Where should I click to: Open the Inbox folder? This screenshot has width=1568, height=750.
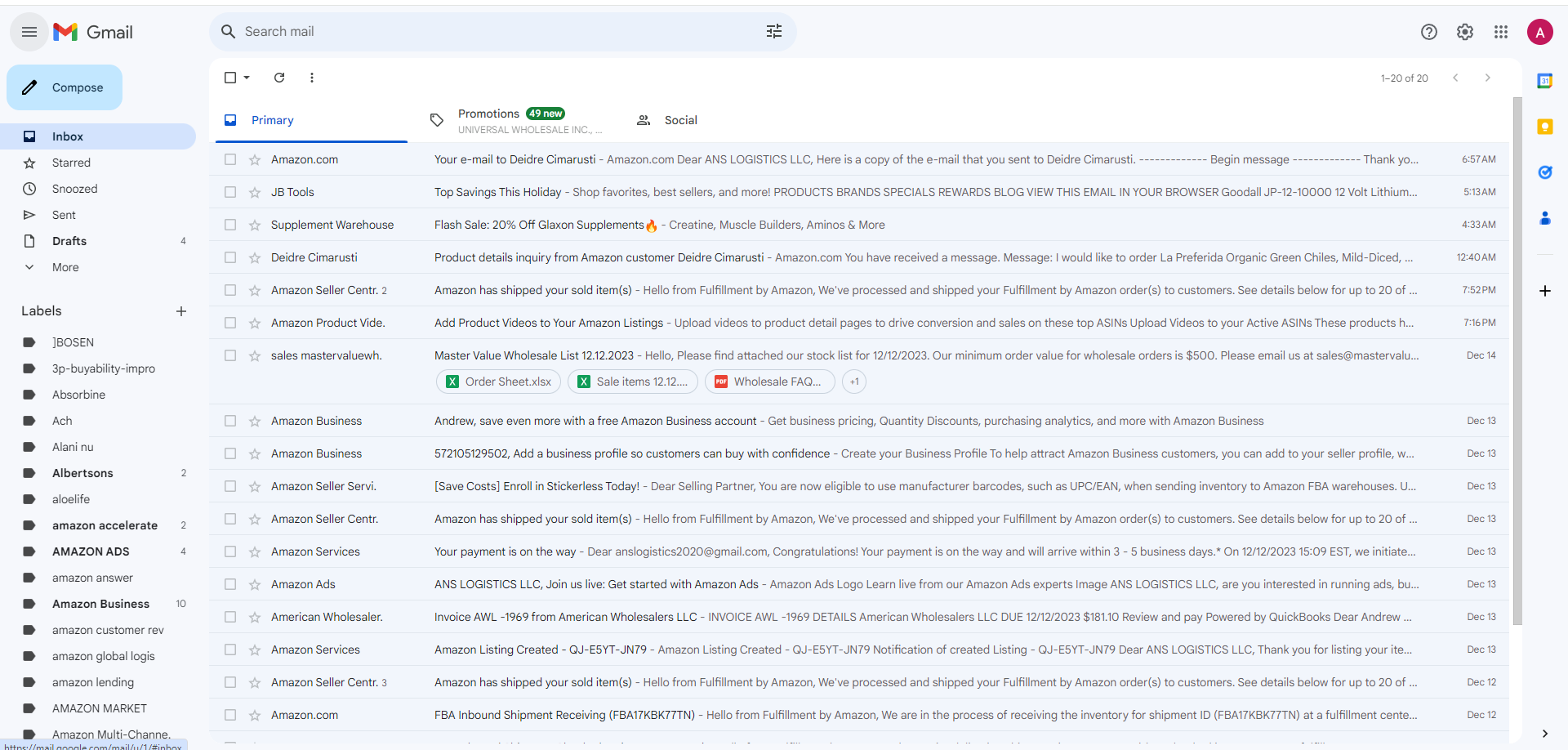pyautogui.click(x=98, y=136)
